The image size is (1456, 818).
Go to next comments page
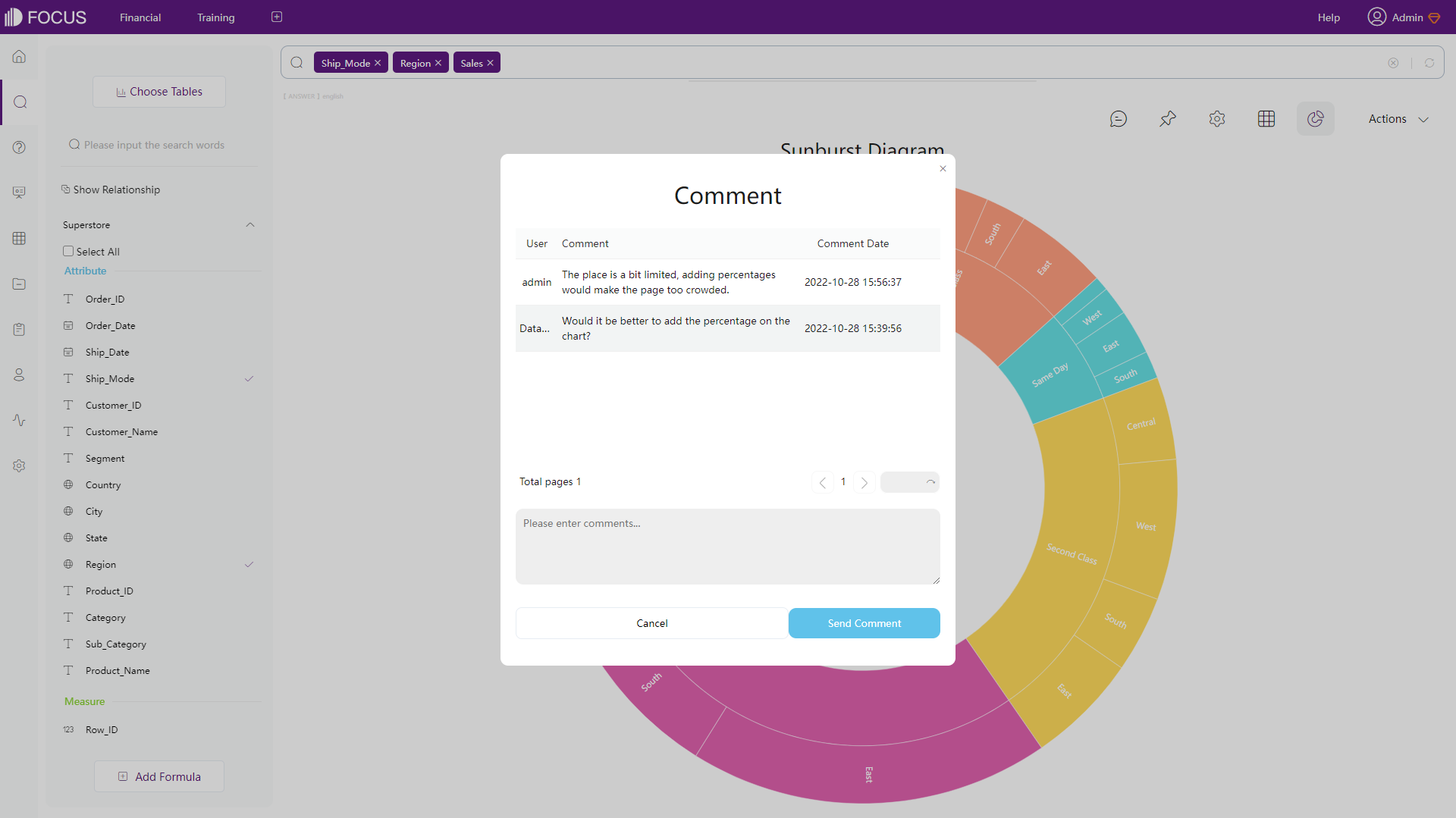pyautogui.click(x=864, y=482)
